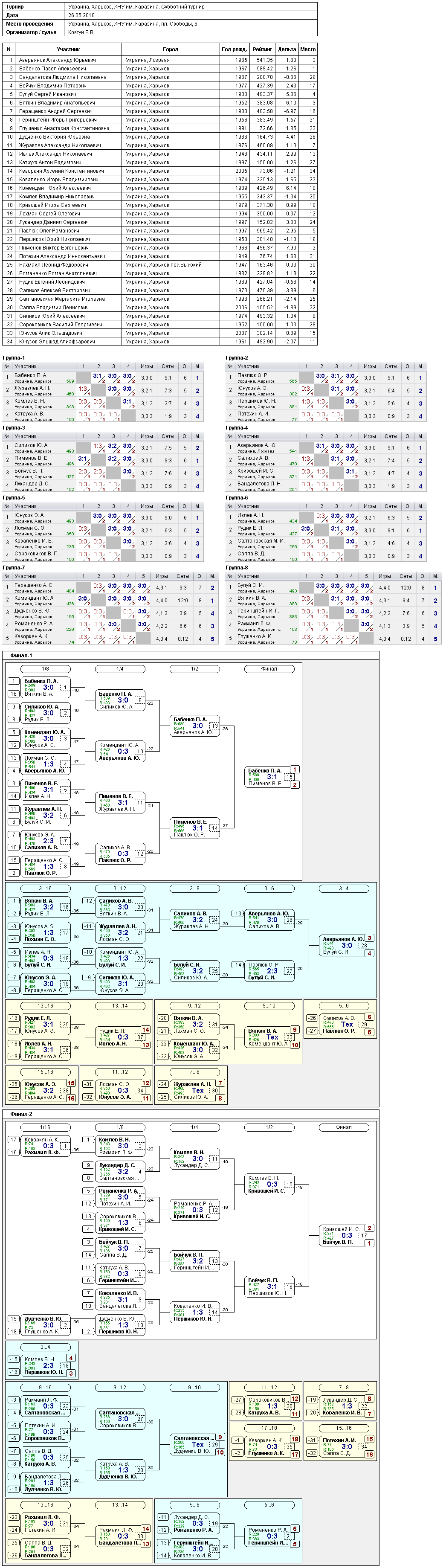Click the 'Группа-2' heading
Viewport: 446px width, 1568px height.
237,358
